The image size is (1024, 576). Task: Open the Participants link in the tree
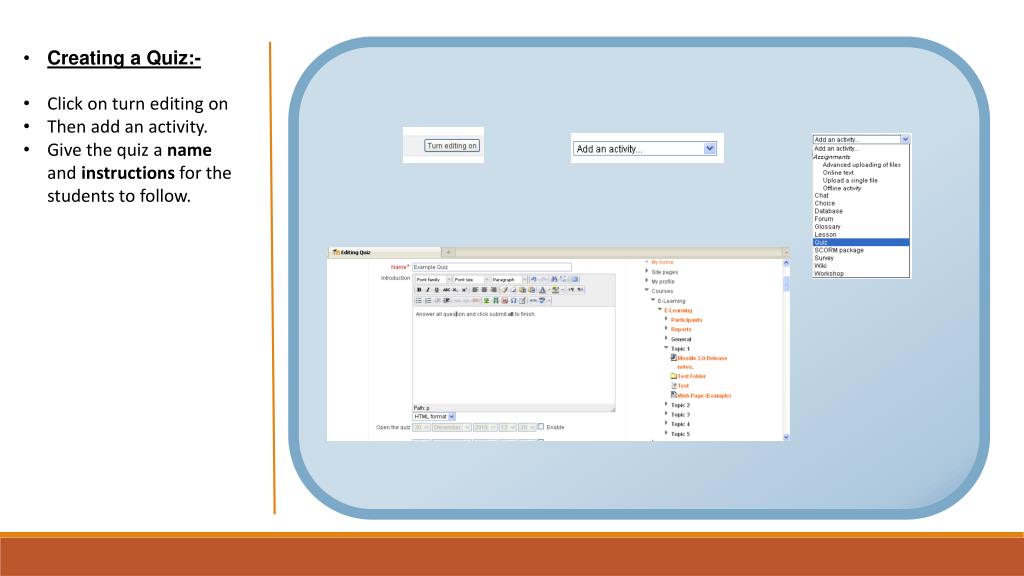coord(686,320)
